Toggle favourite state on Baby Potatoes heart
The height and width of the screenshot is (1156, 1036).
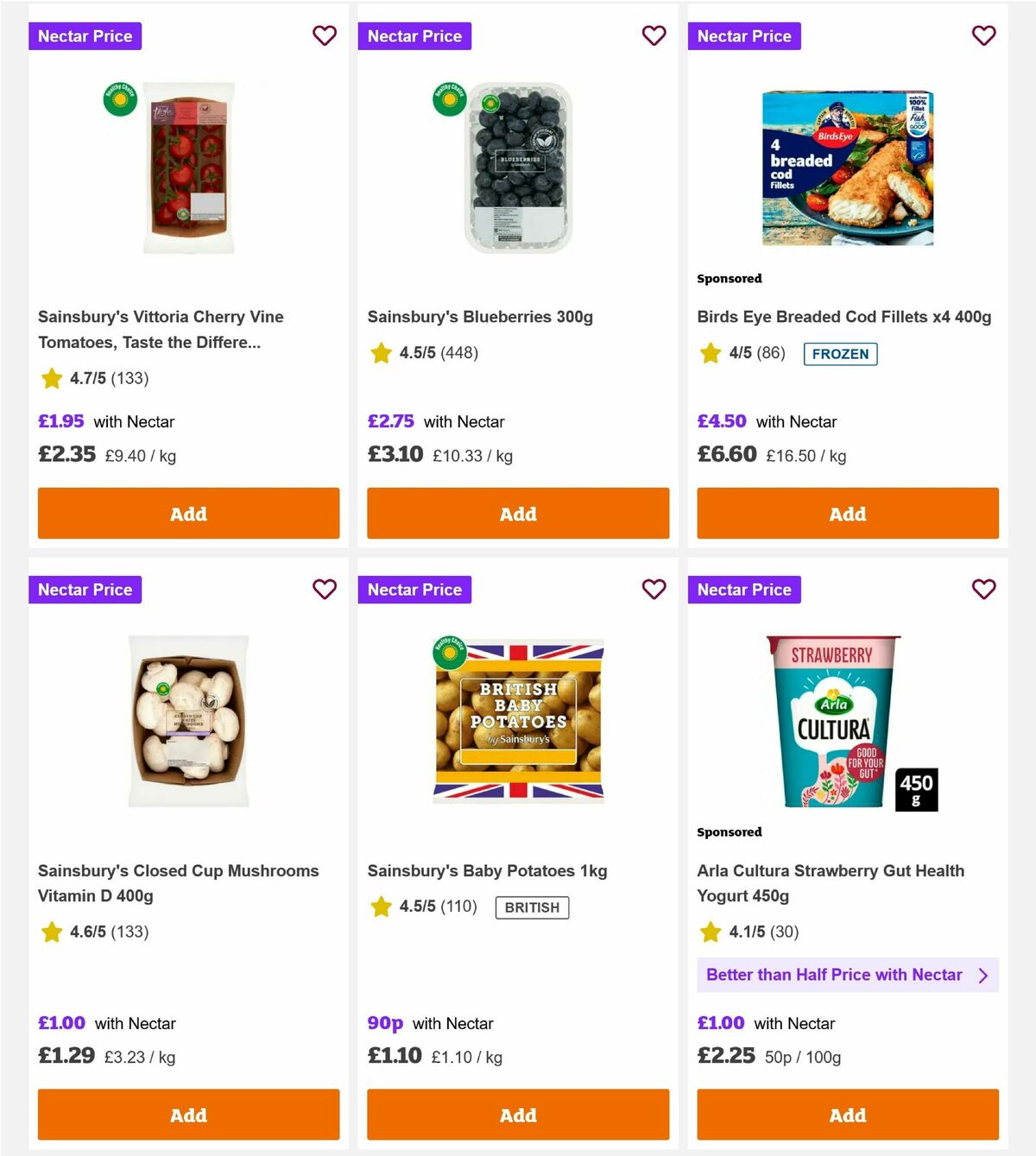coord(654,589)
